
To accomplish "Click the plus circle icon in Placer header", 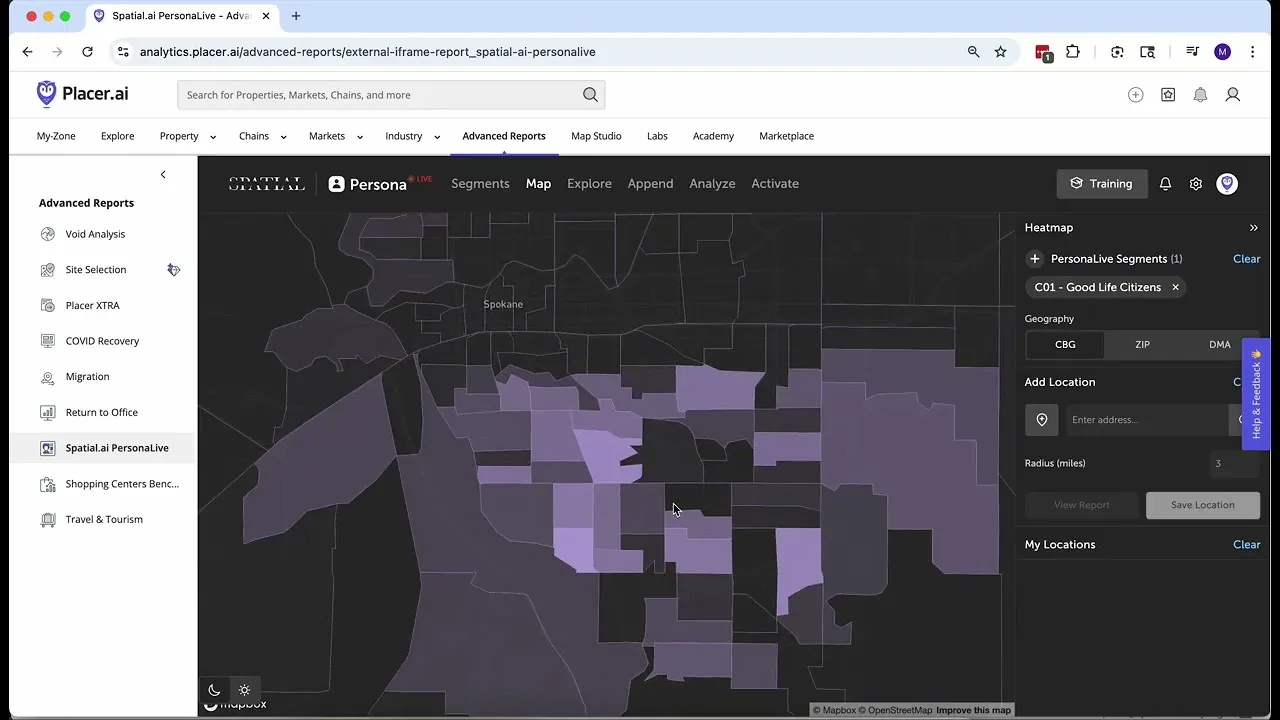I will click(1135, 95).
